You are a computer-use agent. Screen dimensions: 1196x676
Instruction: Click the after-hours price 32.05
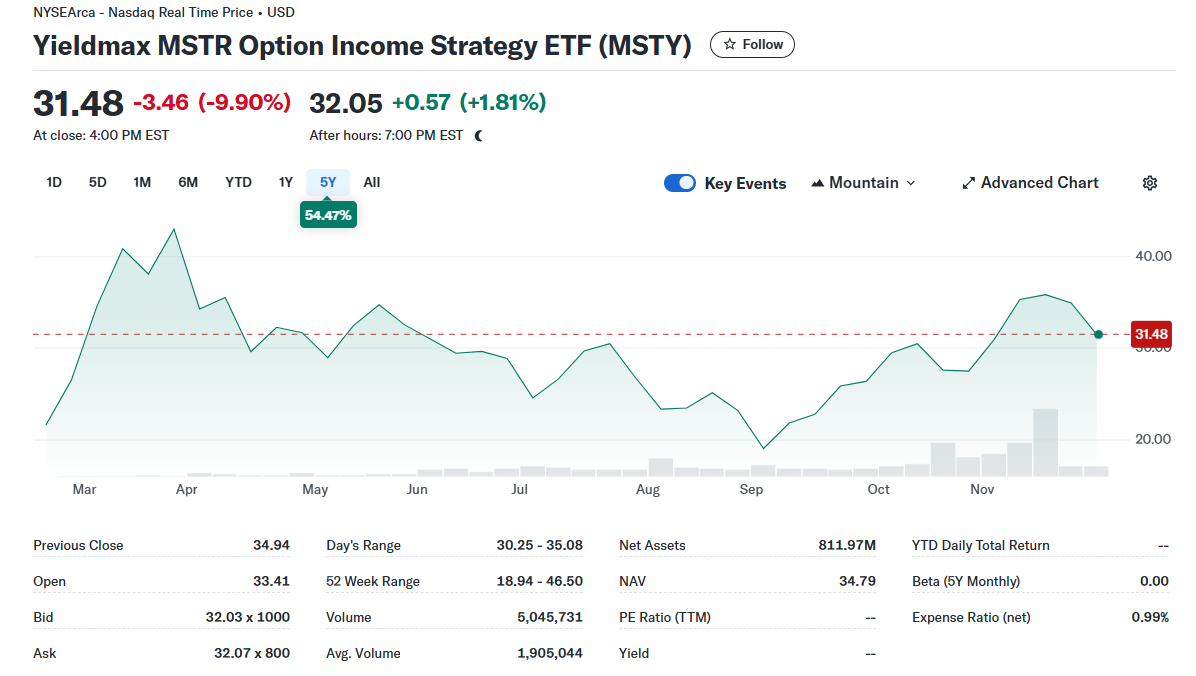pos(346,103)
